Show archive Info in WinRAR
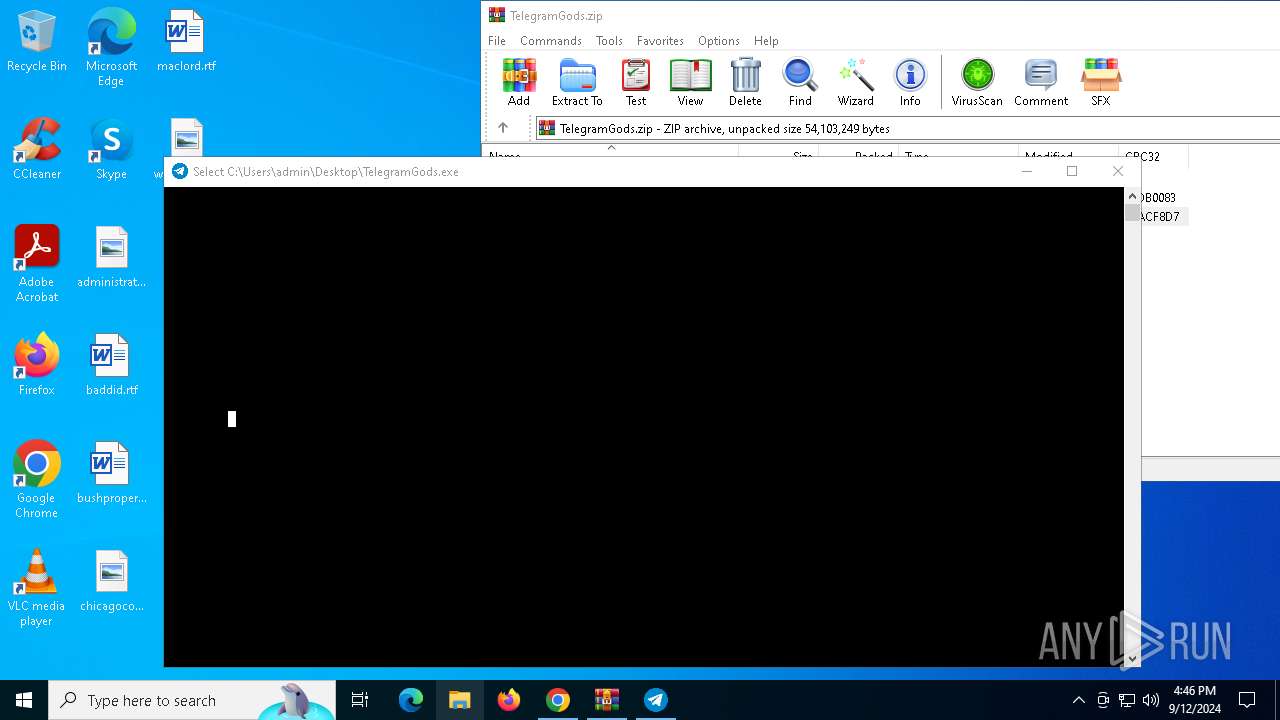 [910, 82]
